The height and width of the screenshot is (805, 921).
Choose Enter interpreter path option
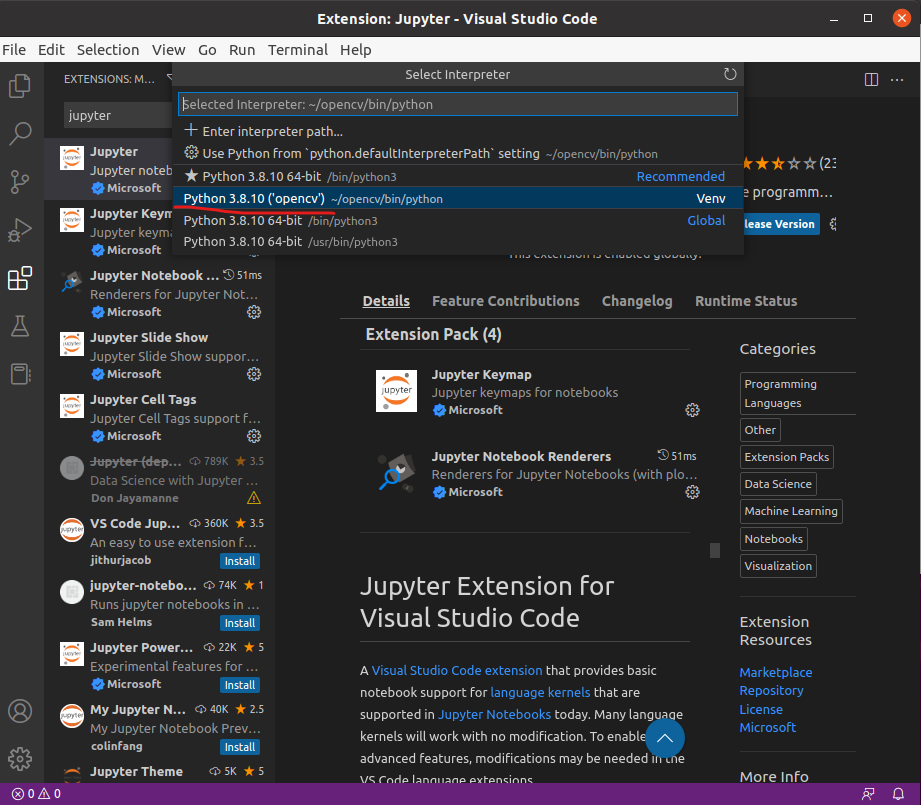458,131
